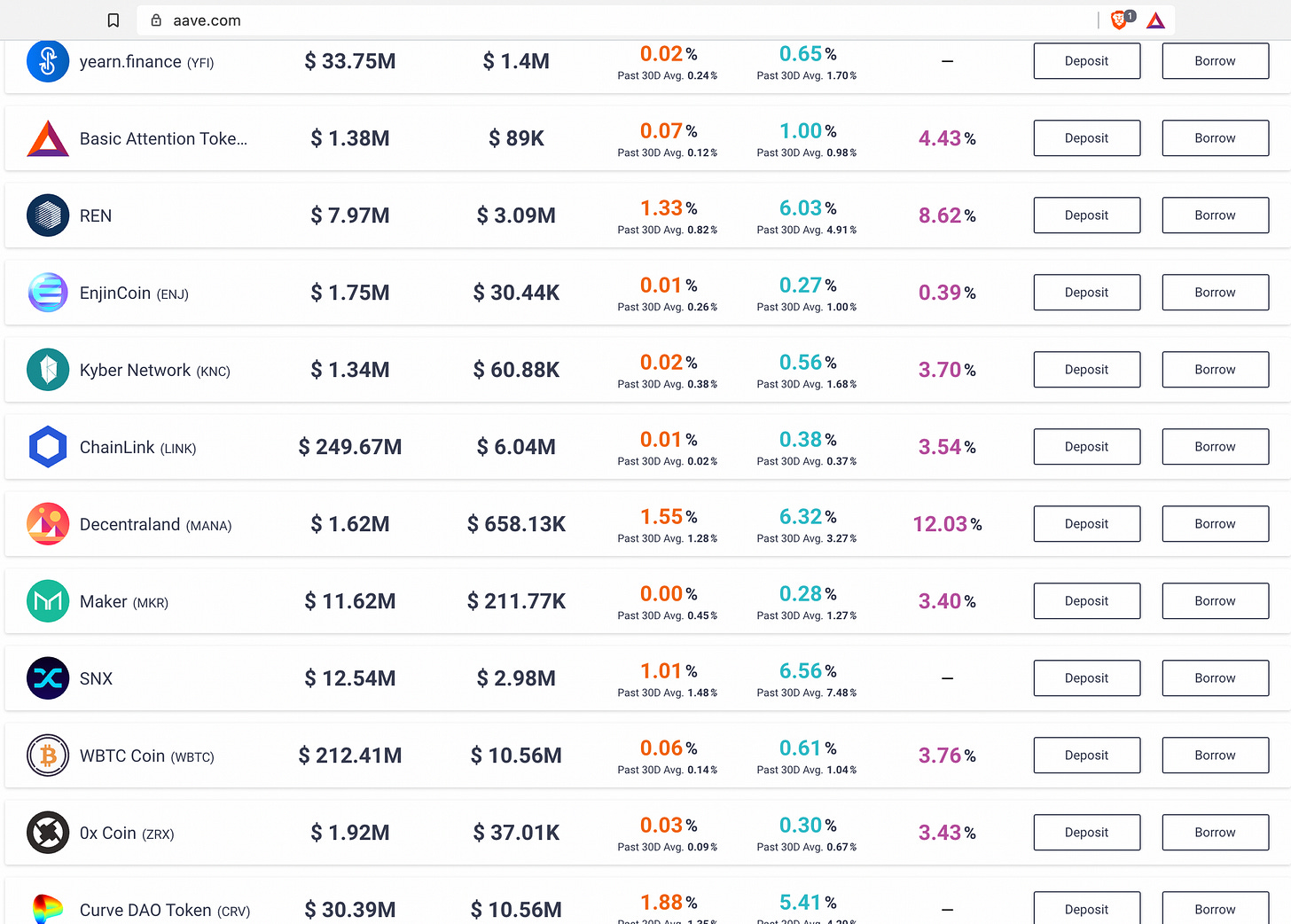Select the WBTC Coin (WBTC) asset name
This screenshot has height=924, width=1291.
click(147, 756)
